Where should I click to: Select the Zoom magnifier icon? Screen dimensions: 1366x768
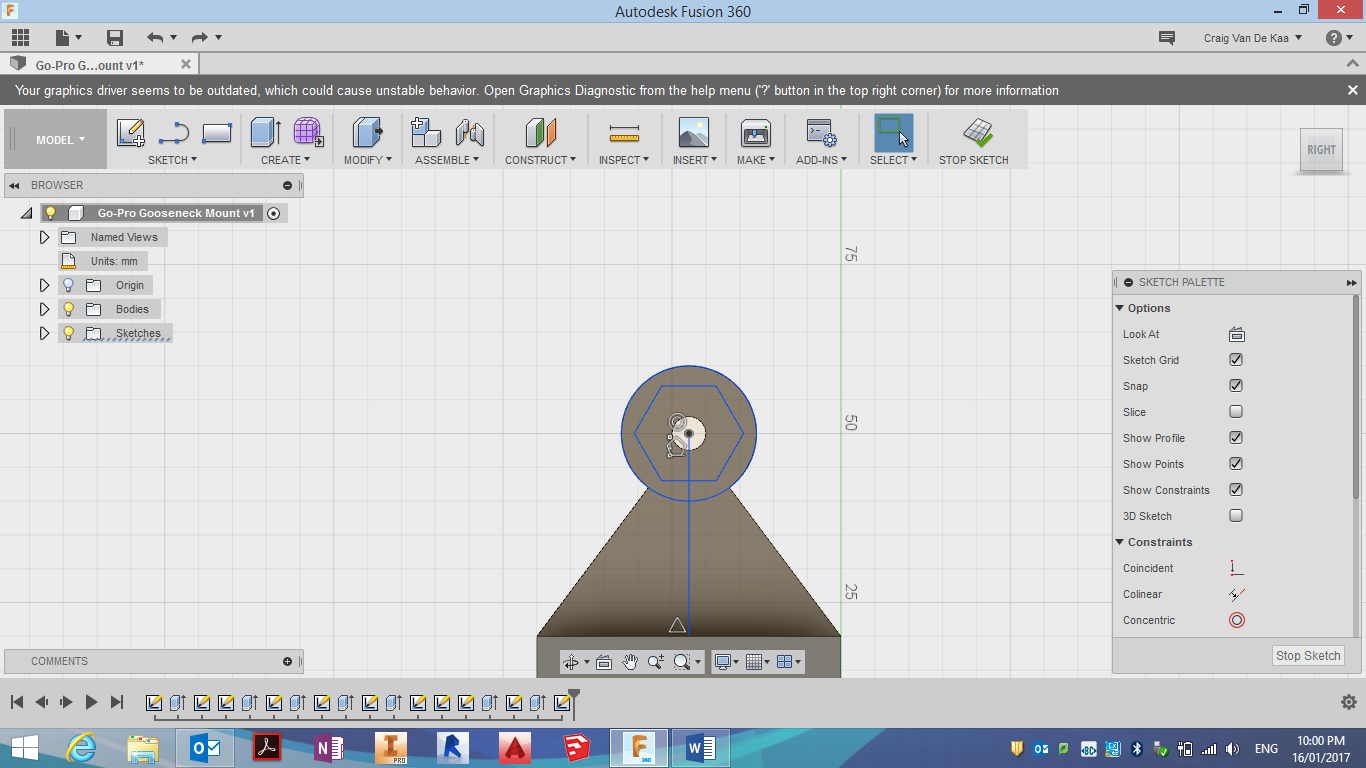(x=656, y=662)
